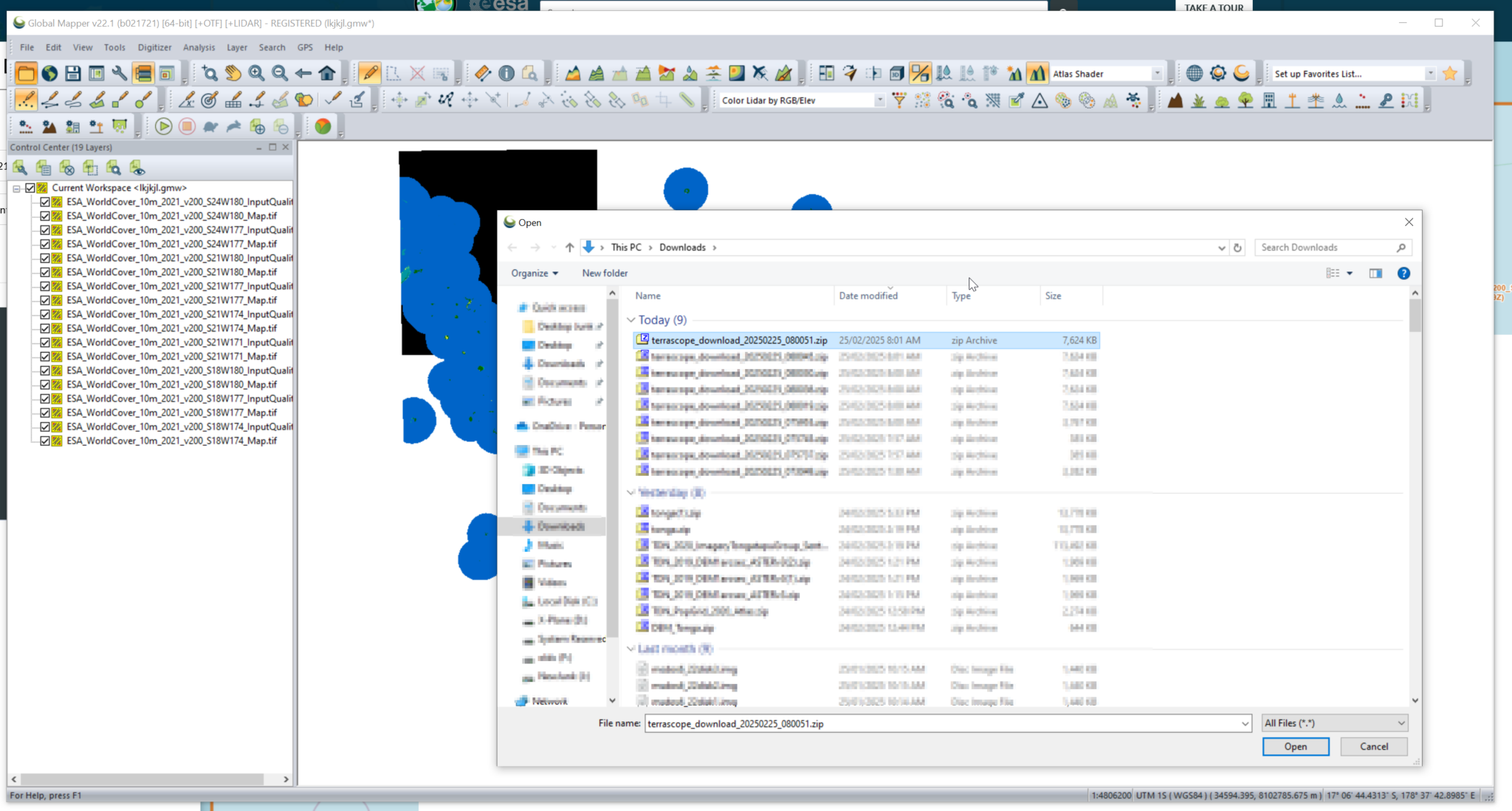Select the Digitizer pencil tool

pos(369,72)
